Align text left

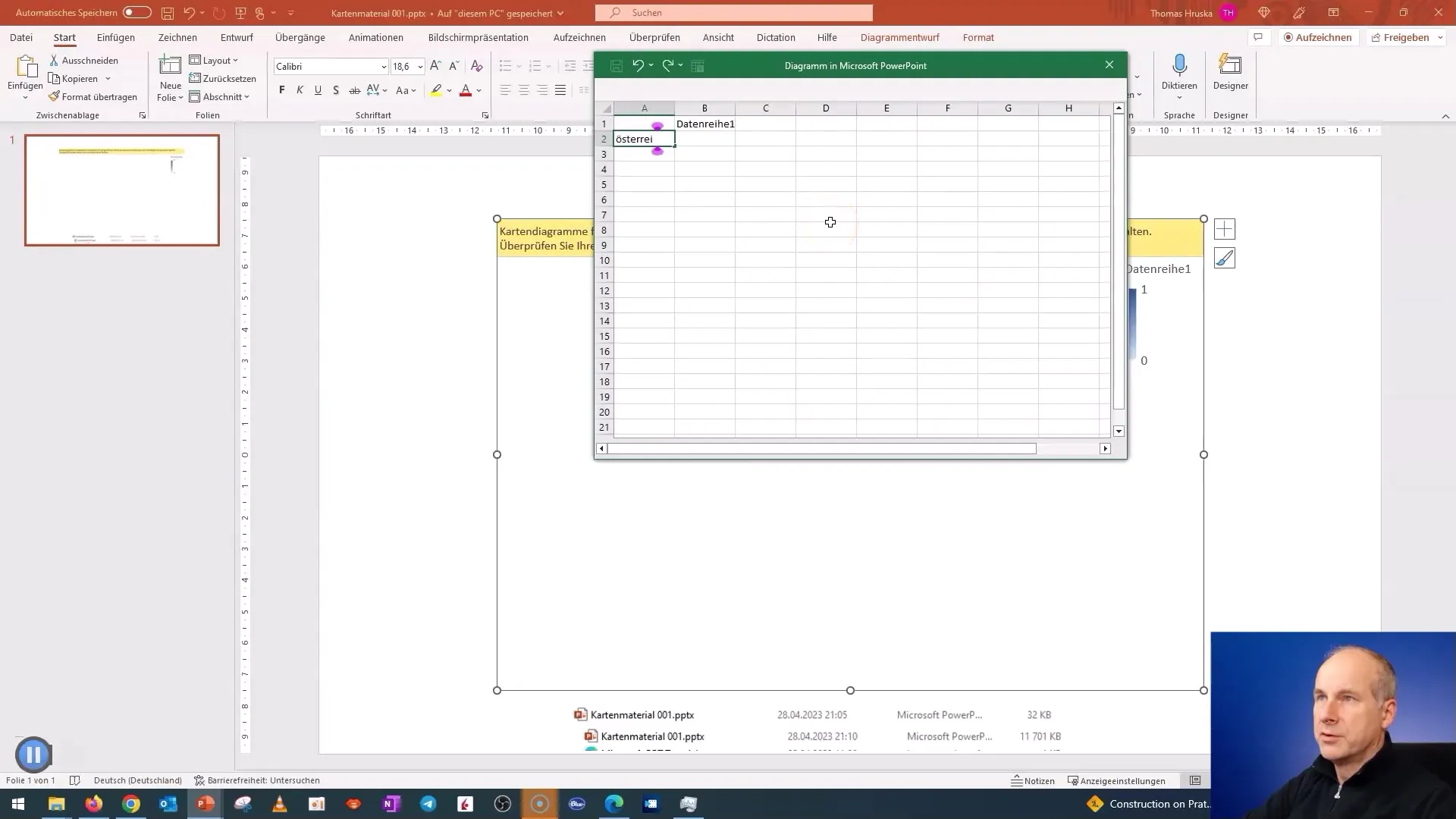point(506,90)
